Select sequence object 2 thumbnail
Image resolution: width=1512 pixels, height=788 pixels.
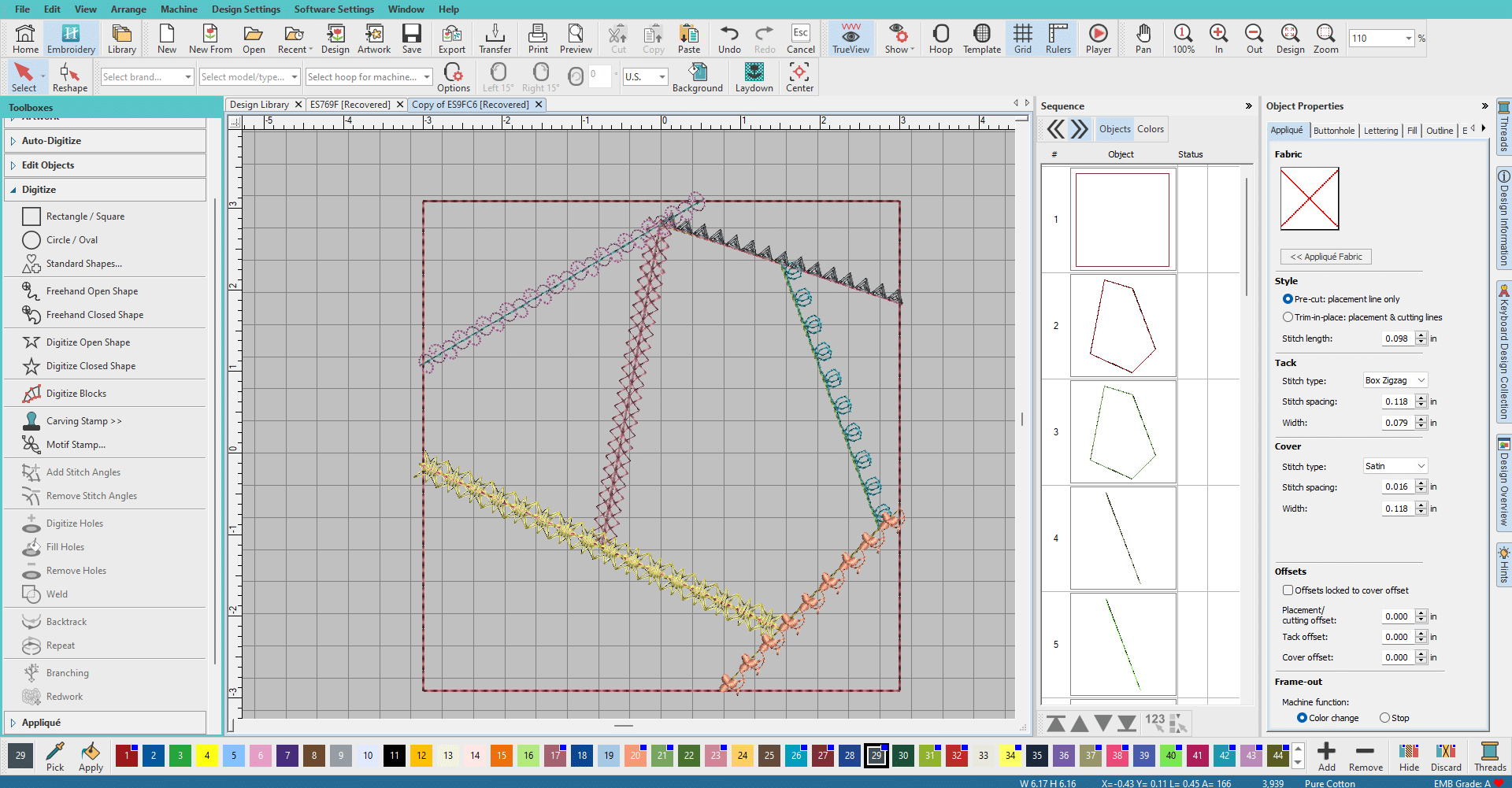(1123, 326)
